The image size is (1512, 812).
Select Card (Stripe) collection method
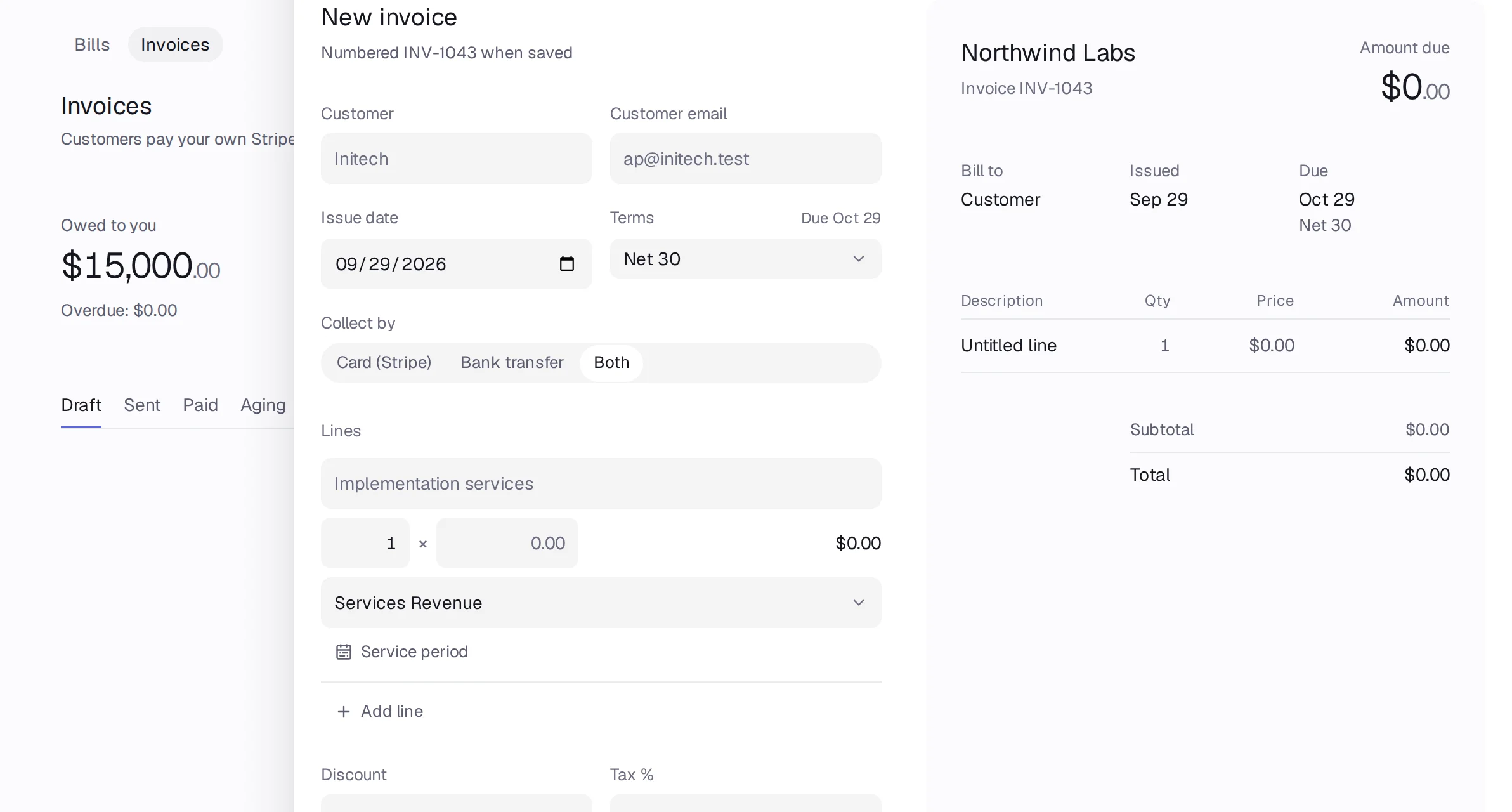[384, 362]
